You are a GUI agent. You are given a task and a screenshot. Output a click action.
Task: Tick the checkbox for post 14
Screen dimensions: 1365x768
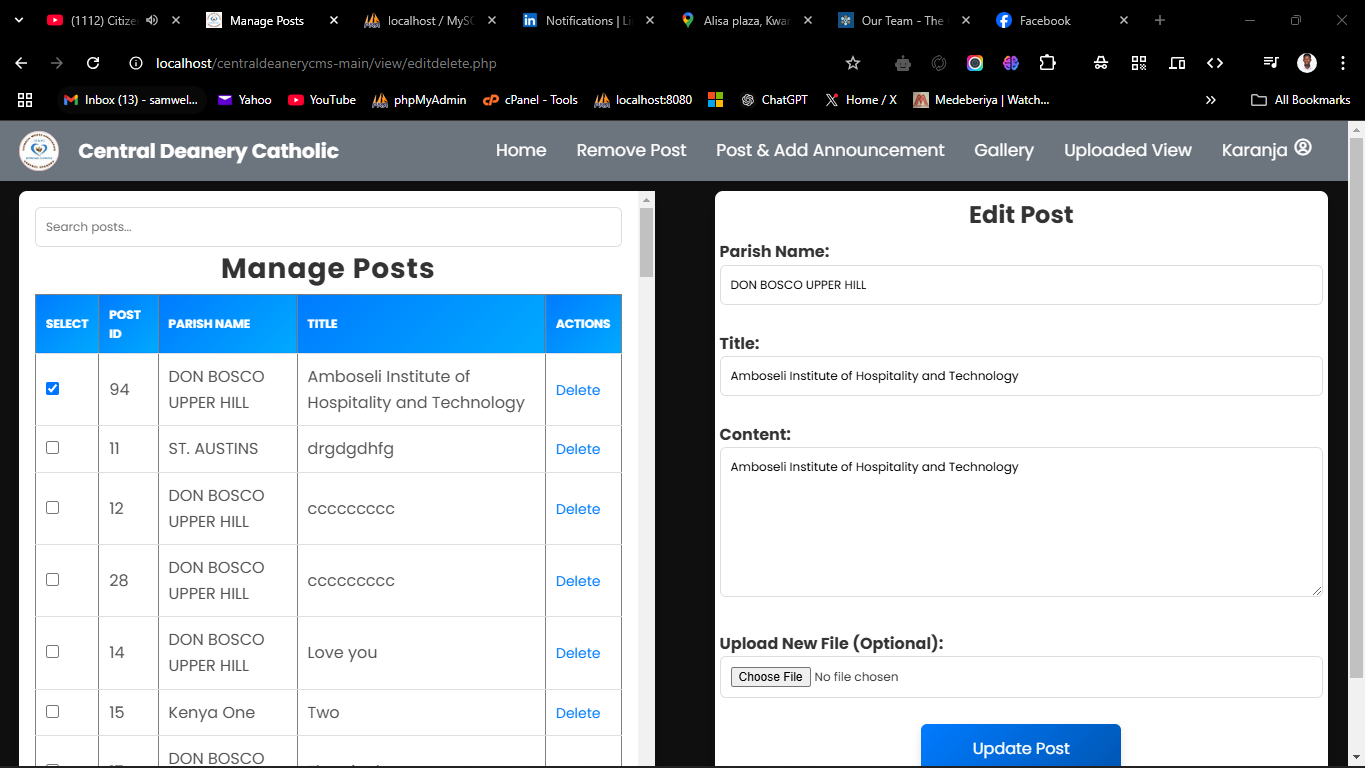point(53,651)
